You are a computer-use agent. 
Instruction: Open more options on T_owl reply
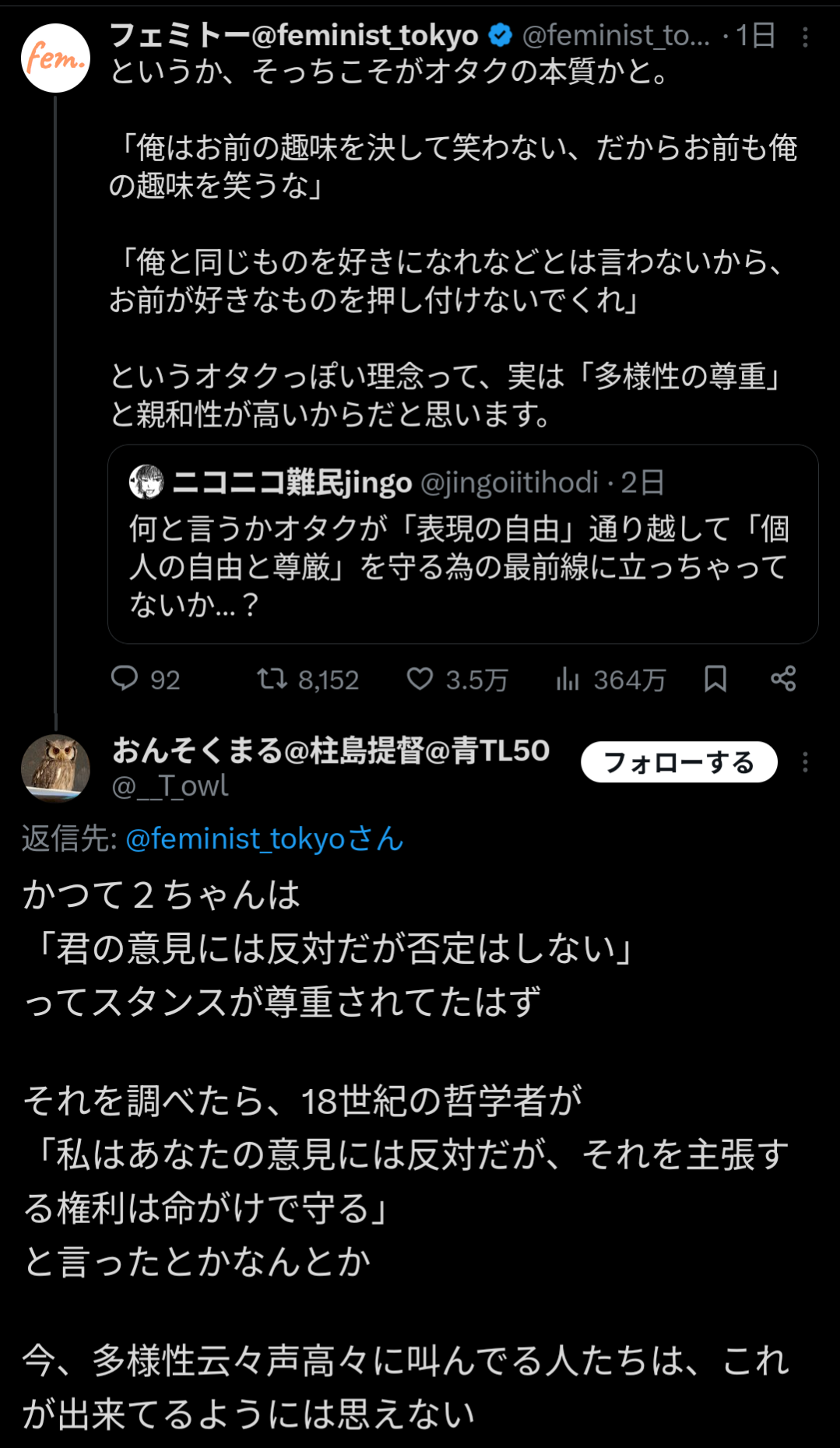click(805, 762)
